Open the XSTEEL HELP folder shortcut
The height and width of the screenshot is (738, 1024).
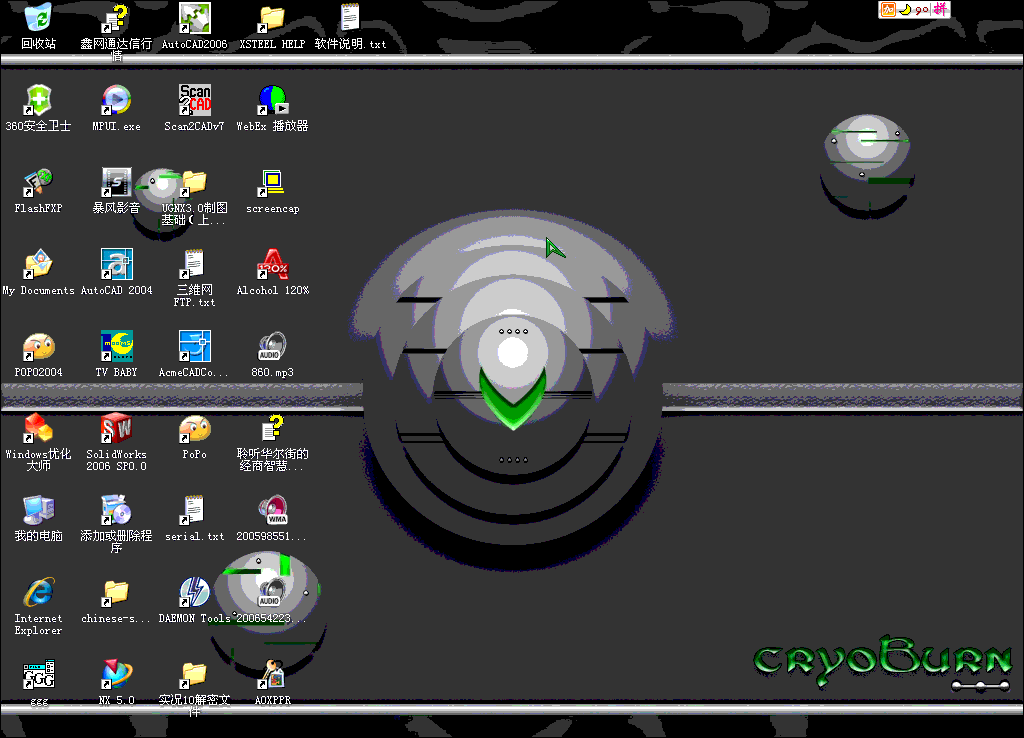tap(272, 20)
